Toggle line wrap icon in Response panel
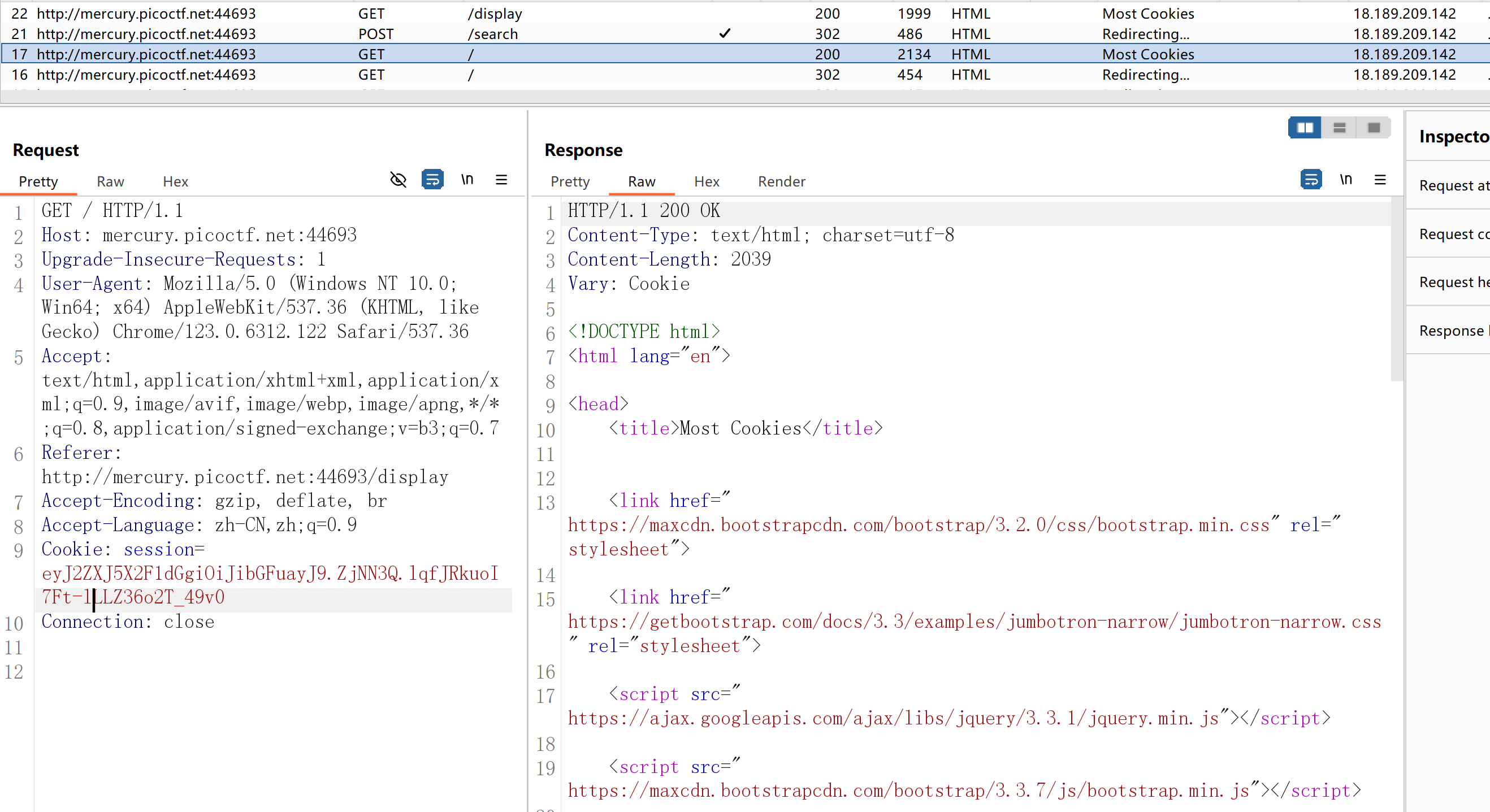Image resolution: width=1490 pixels, height=812 pixels. [x=1311, y=180]
